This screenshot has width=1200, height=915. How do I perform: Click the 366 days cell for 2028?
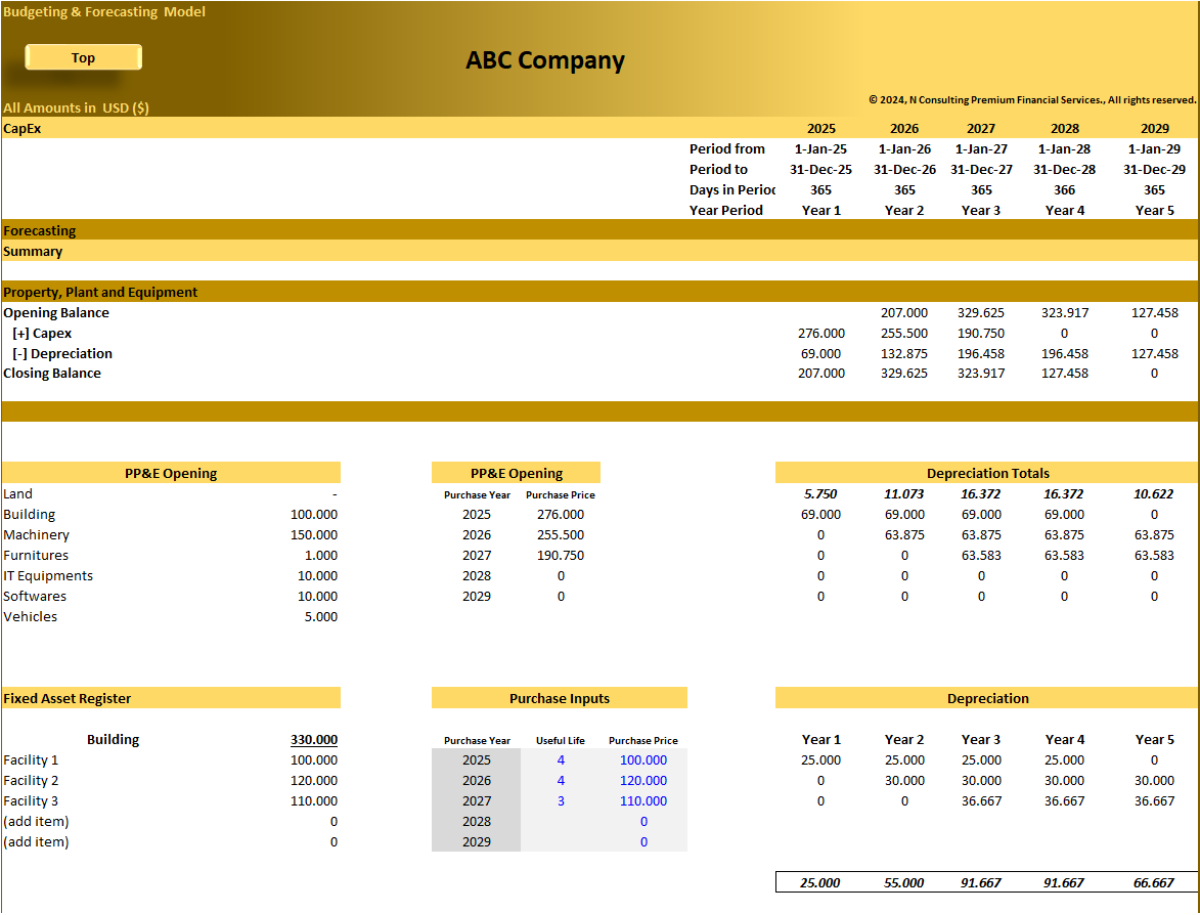(x=1064, y=190)
